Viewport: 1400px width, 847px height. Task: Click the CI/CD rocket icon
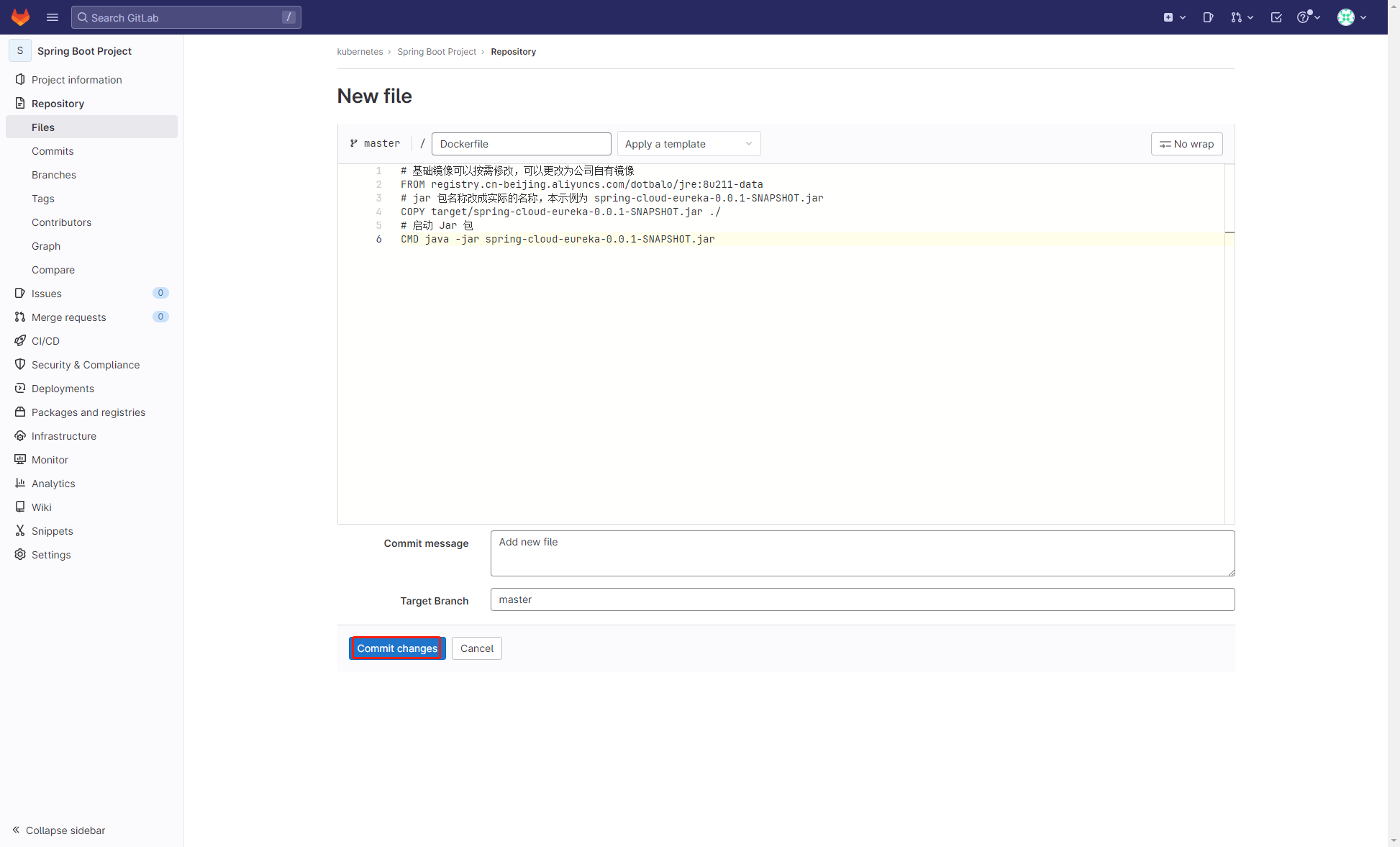pos(20,340)
